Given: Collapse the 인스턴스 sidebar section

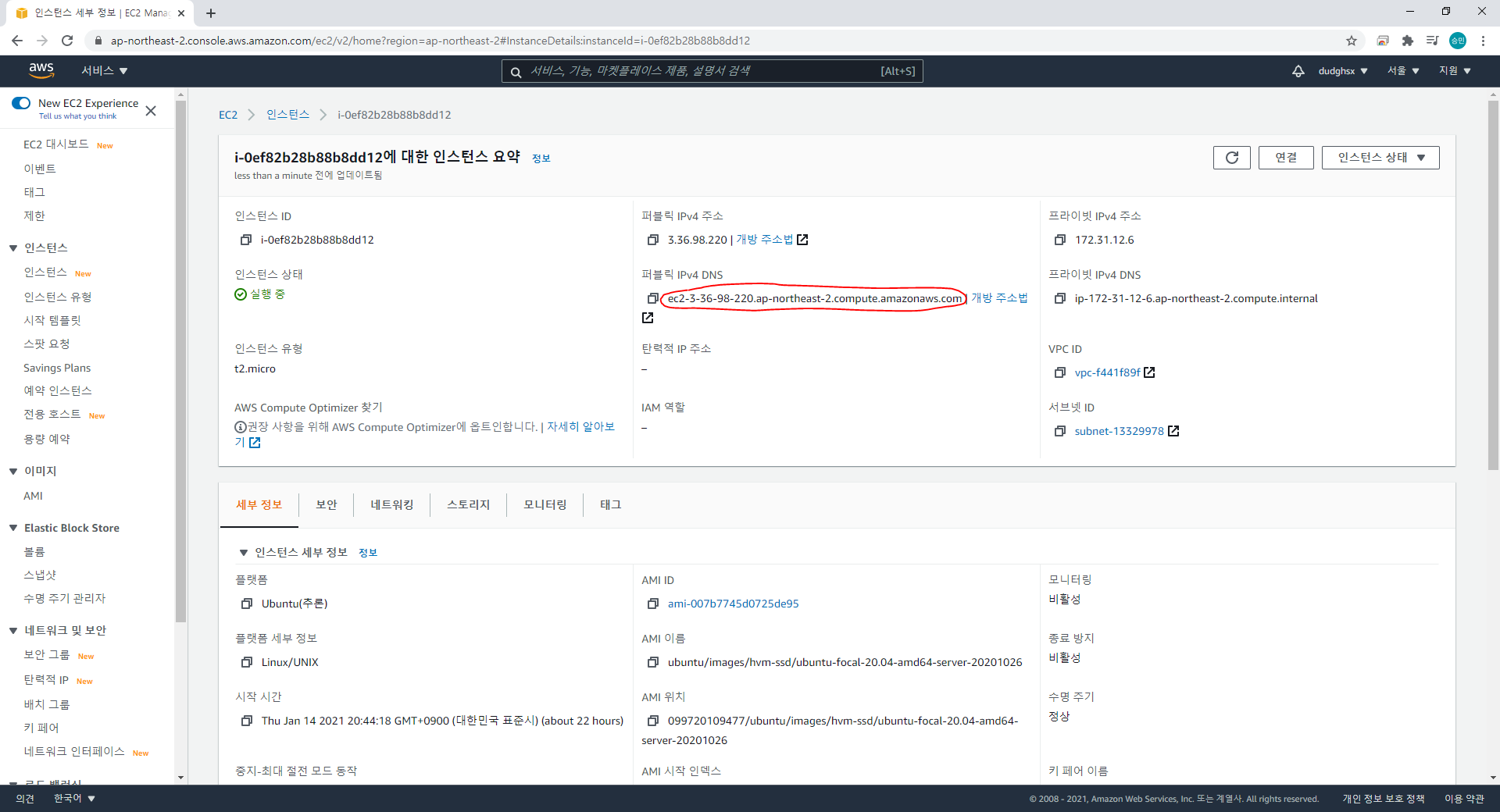Looking at the screenshot, I should click(13, 248).
